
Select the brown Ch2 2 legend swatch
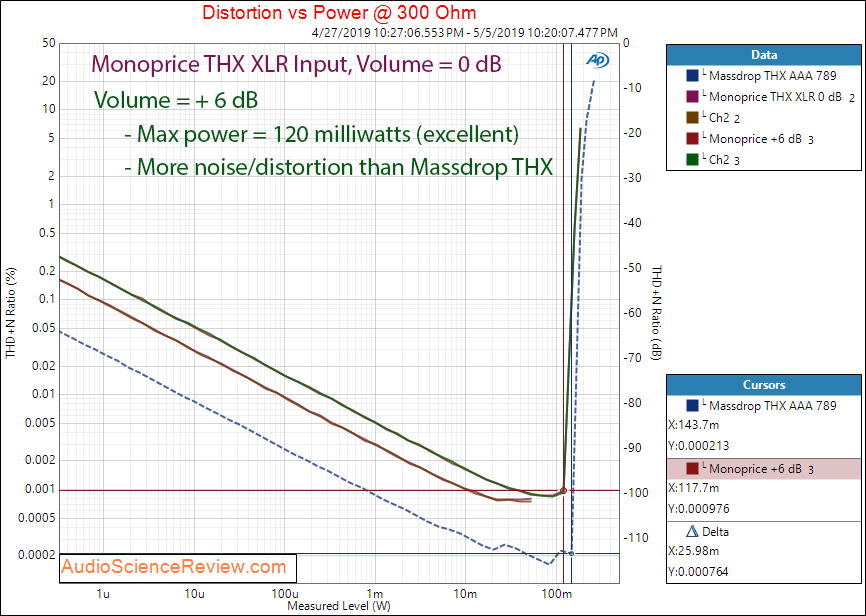click(692, 118)
